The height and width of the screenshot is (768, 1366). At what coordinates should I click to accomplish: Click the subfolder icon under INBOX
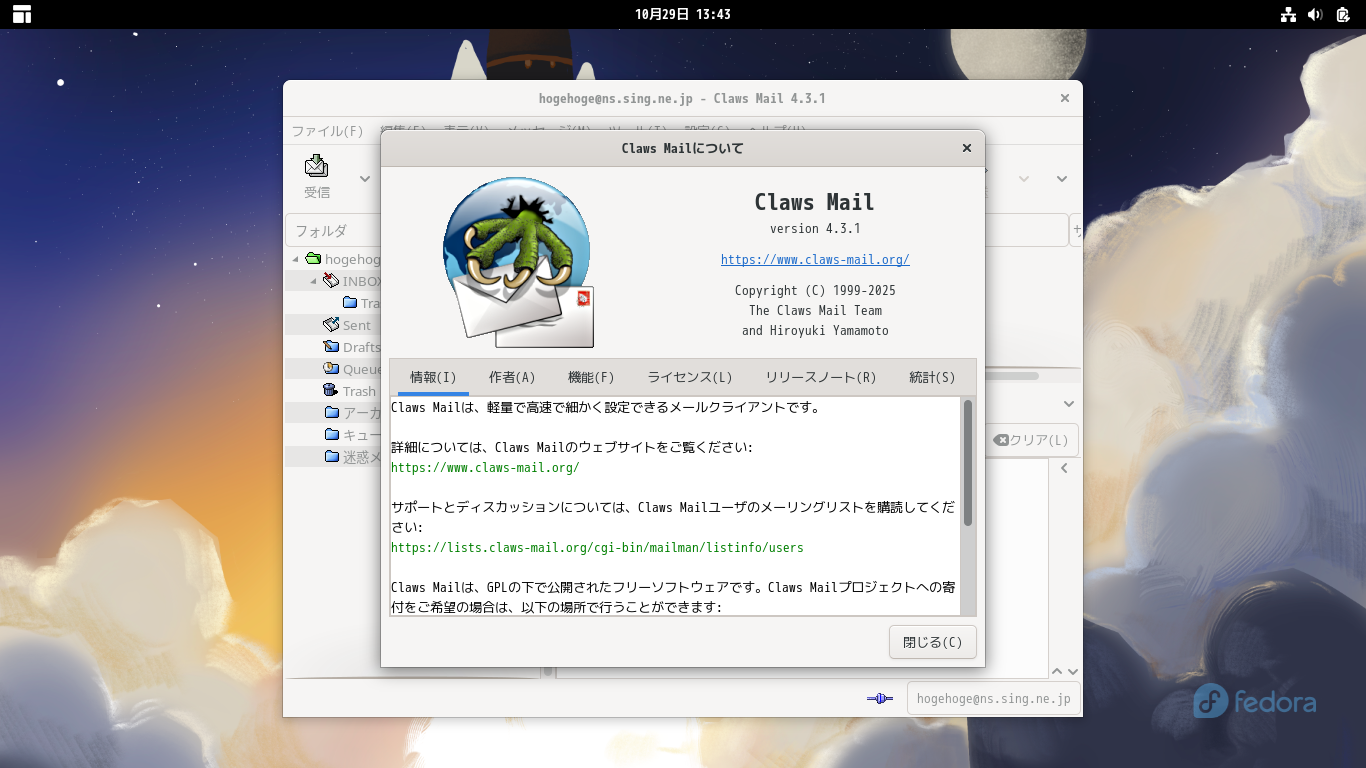350,303
